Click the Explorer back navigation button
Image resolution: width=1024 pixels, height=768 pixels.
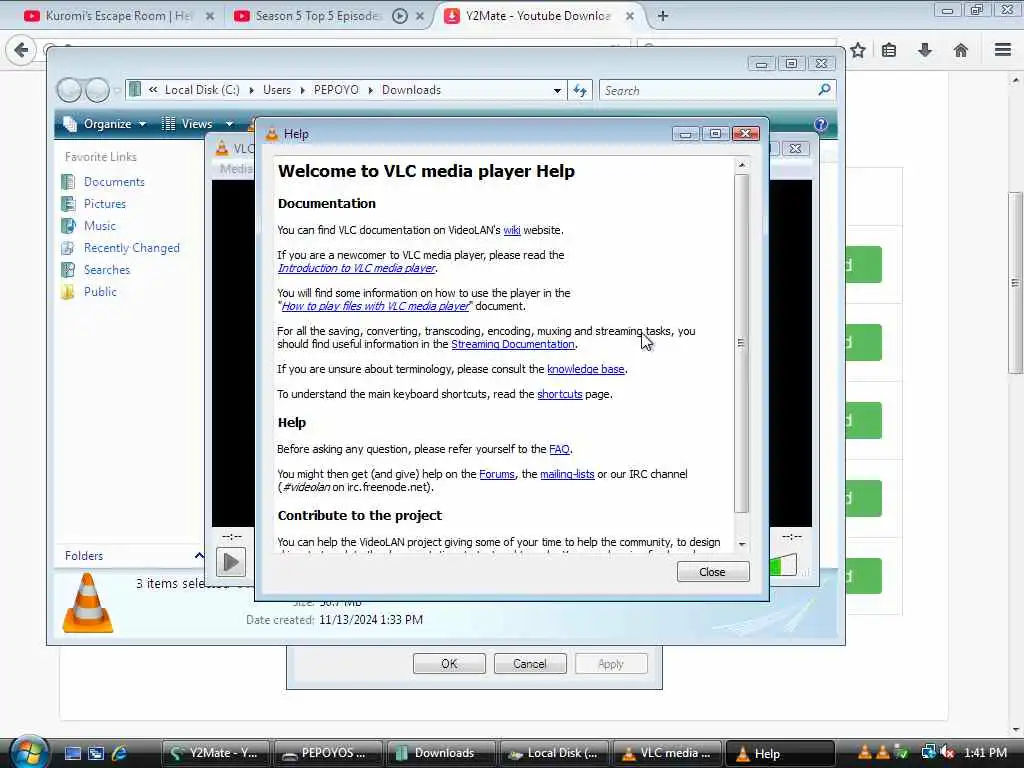click(x=69, y=90)
